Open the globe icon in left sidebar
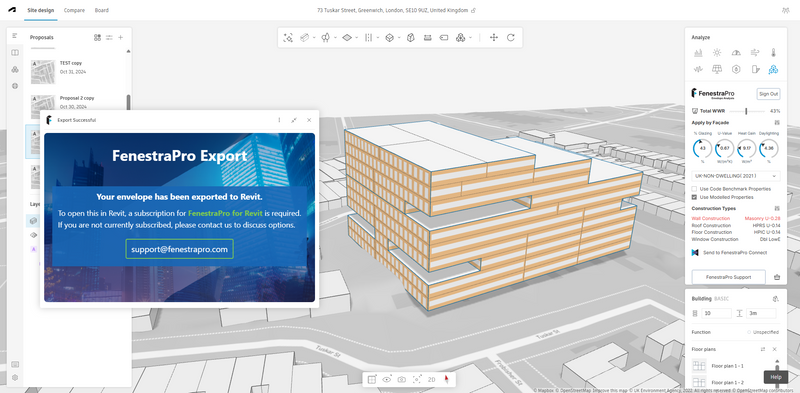The image size is (800, 393). [x=15, y=86]
